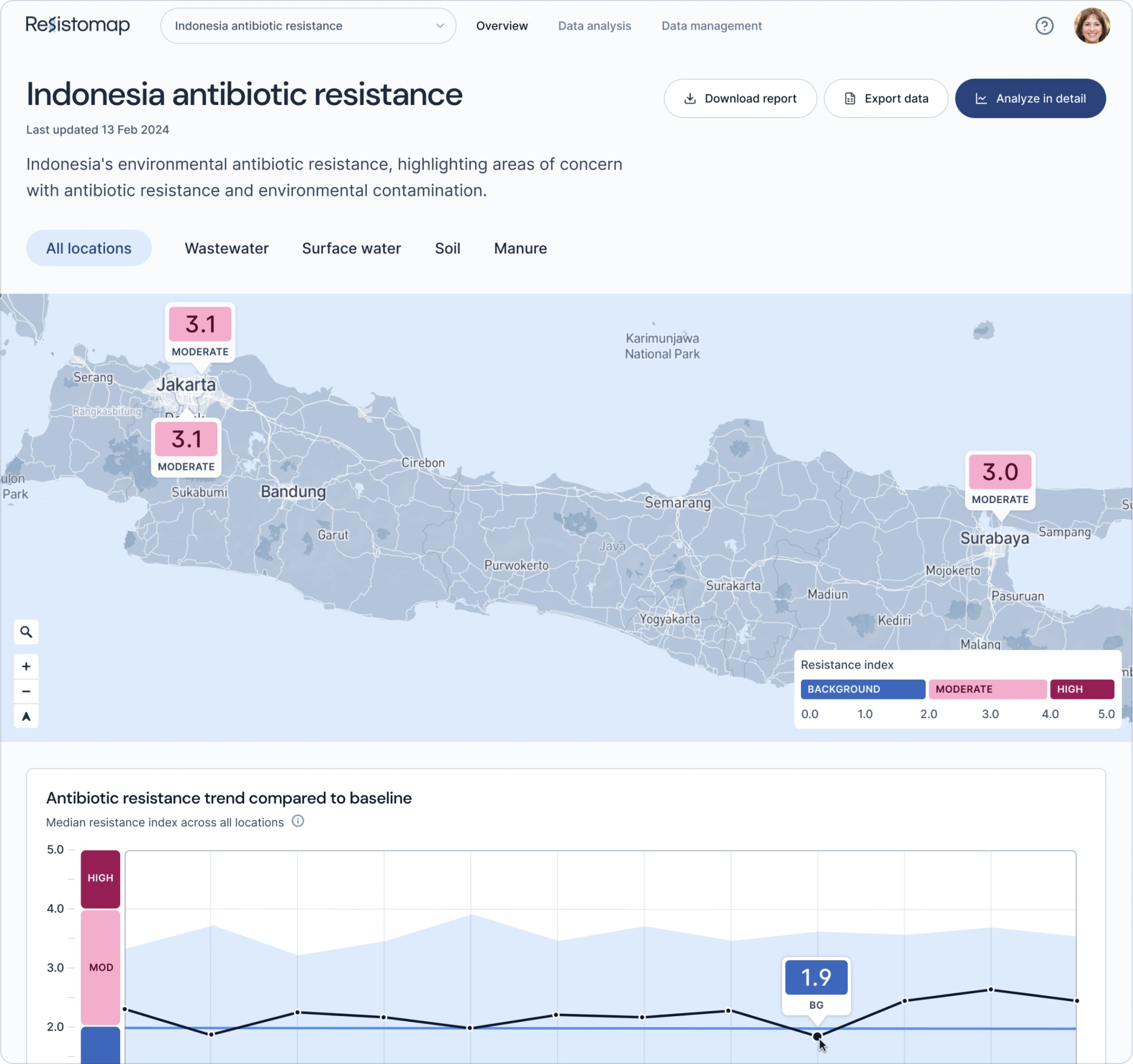This screenshot has height=1064, width=1133.
Task: Click the HIGH legend color swatch
Action: tap(1081, 689)
